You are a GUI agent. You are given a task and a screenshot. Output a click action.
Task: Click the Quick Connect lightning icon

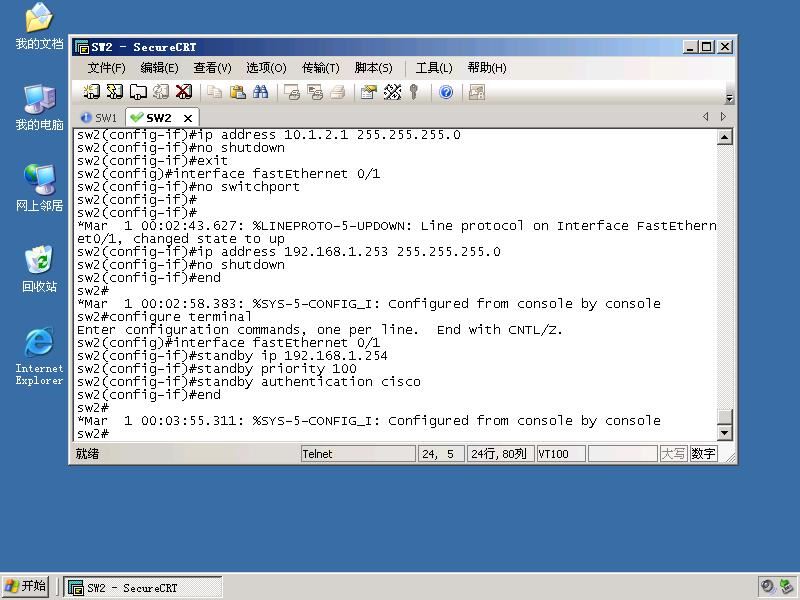pos(115,92)
